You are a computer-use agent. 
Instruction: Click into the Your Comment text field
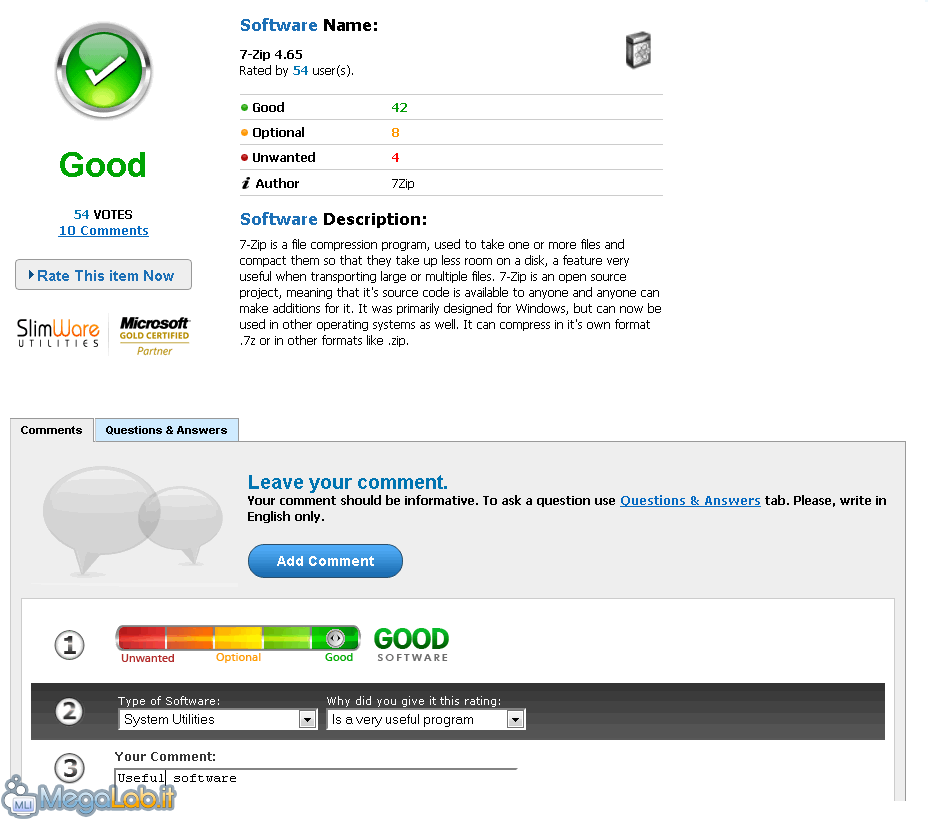click(316, 784)
